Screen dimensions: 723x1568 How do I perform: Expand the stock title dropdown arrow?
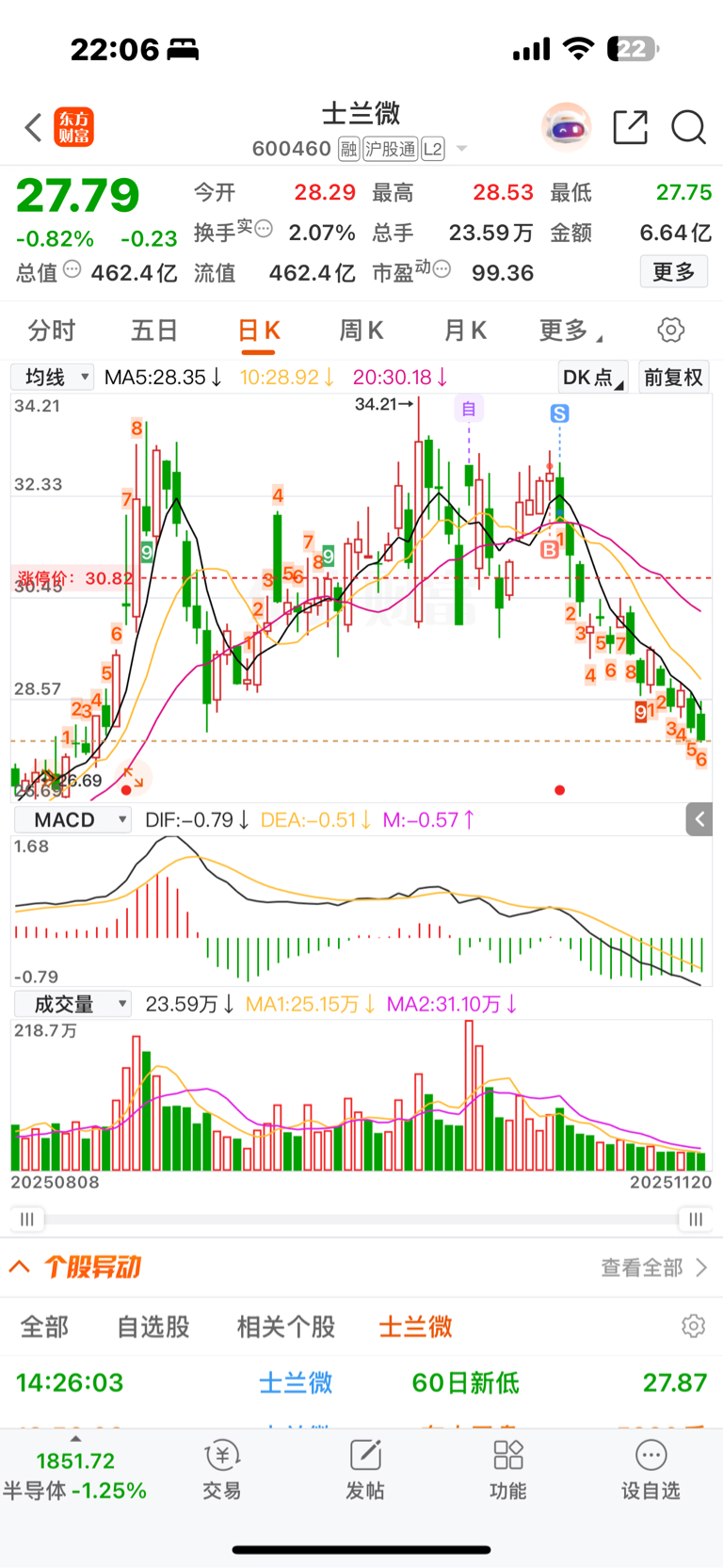point(461,149)
